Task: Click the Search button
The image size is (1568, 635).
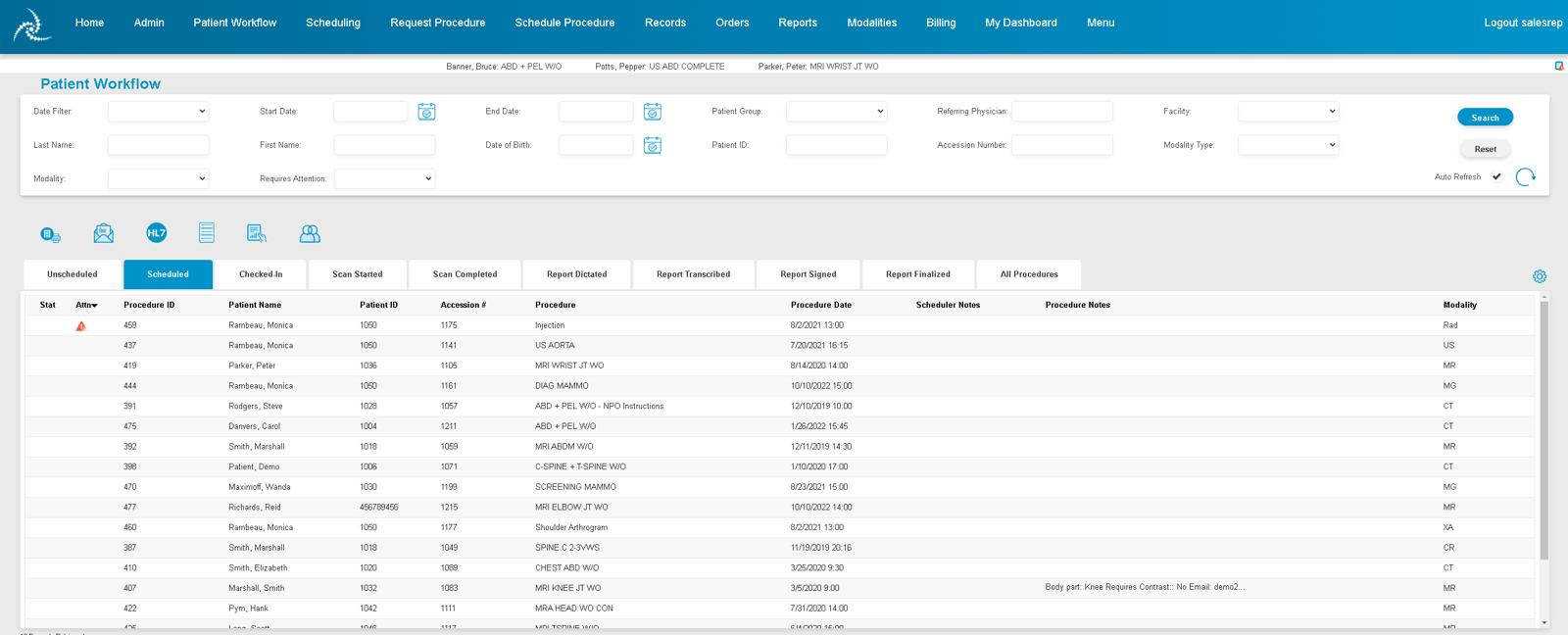Action: 1485,118
